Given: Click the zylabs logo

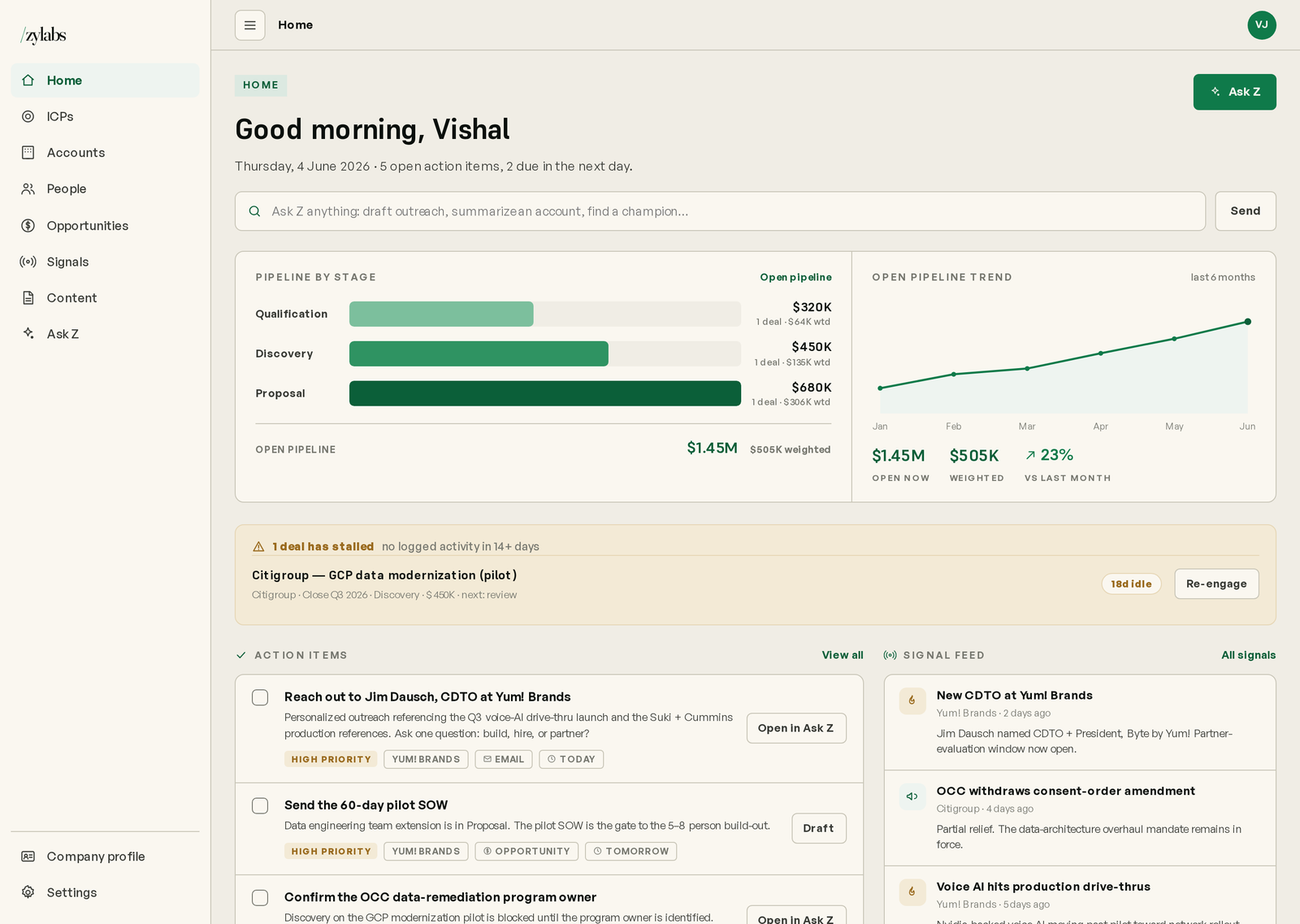Looking at the screenshot, I should coord(44,35).
